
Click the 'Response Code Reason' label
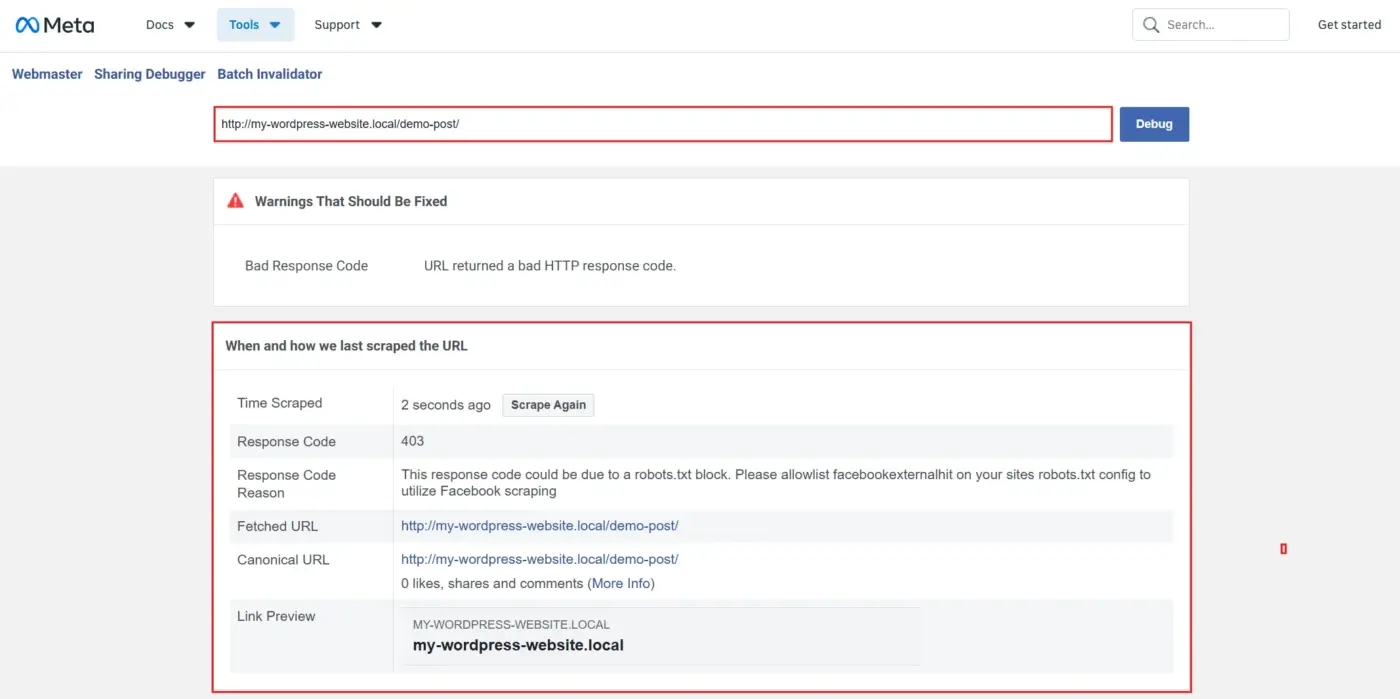pos(286,484)
